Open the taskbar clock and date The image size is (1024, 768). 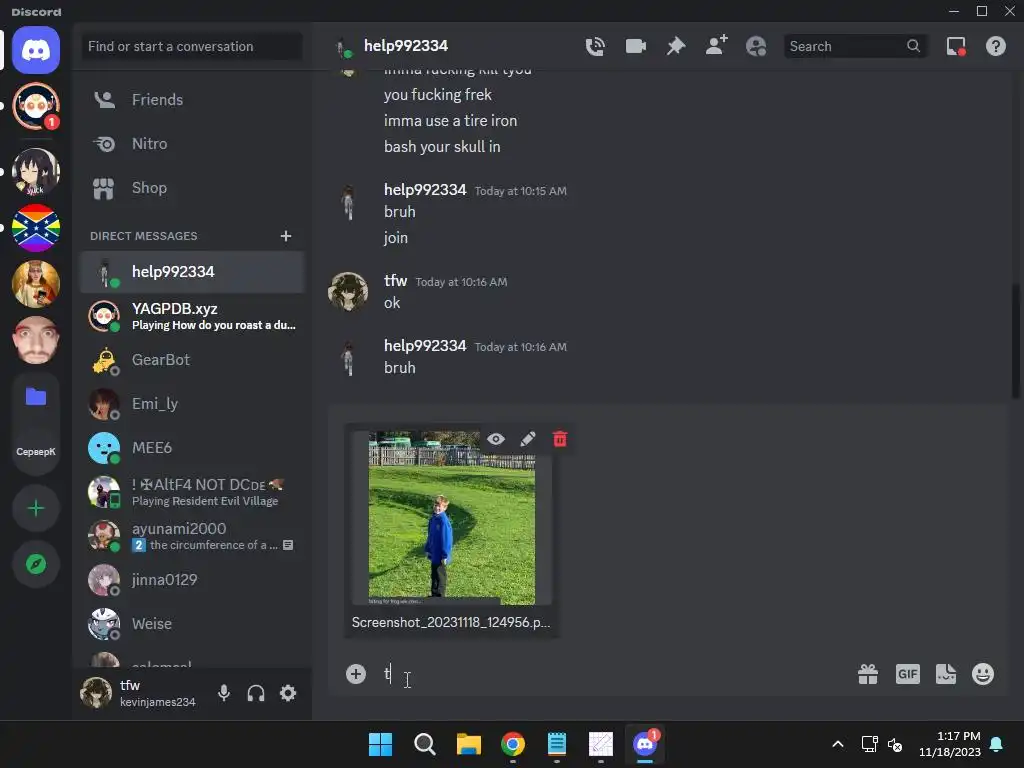coord(950,744)
